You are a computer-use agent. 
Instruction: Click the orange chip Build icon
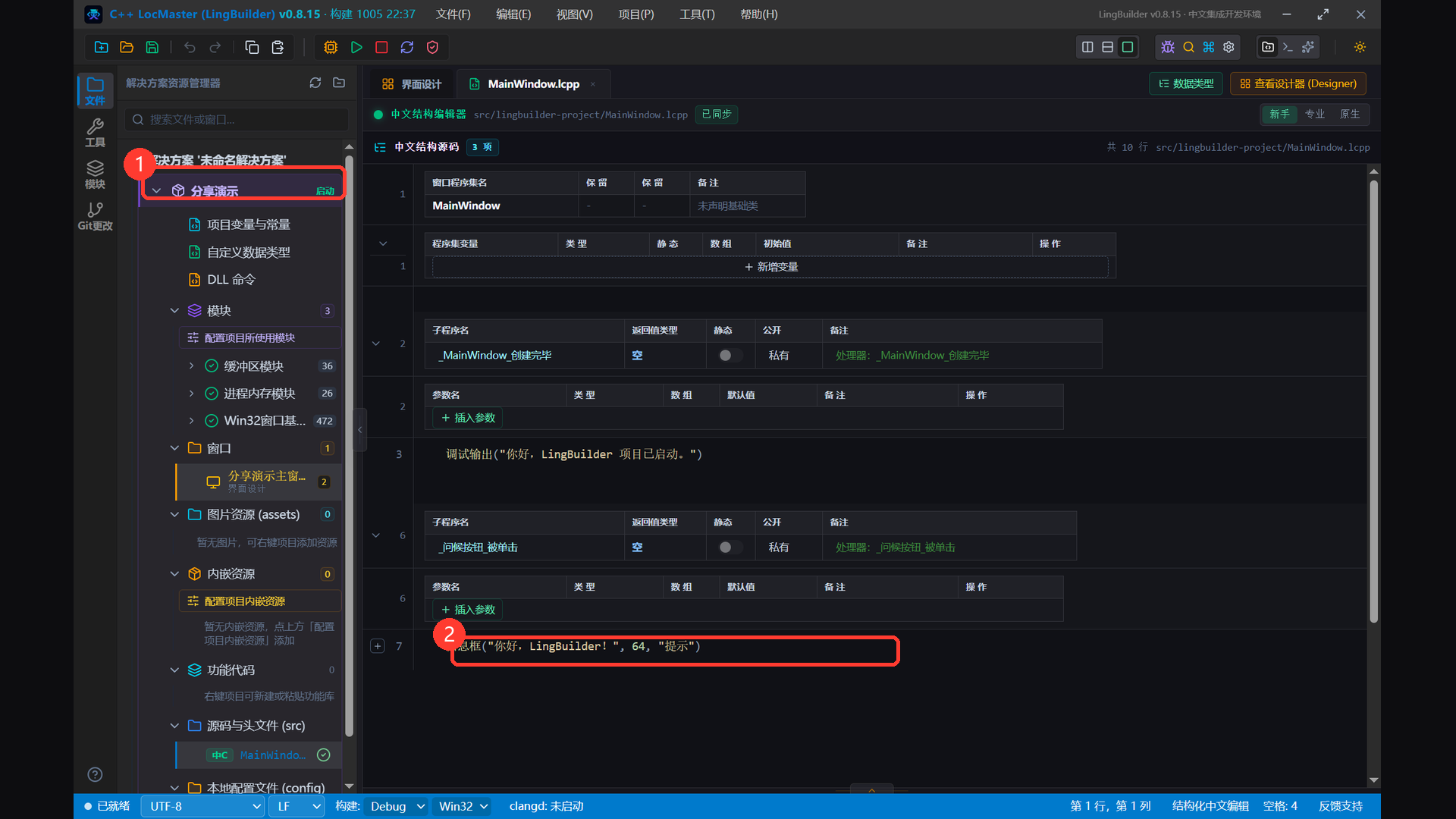pyautogui.click(x=331, y=47)
